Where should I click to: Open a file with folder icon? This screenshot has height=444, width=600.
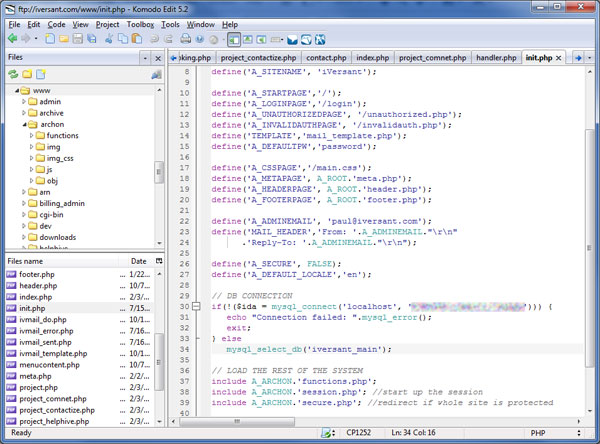[64, 39]
